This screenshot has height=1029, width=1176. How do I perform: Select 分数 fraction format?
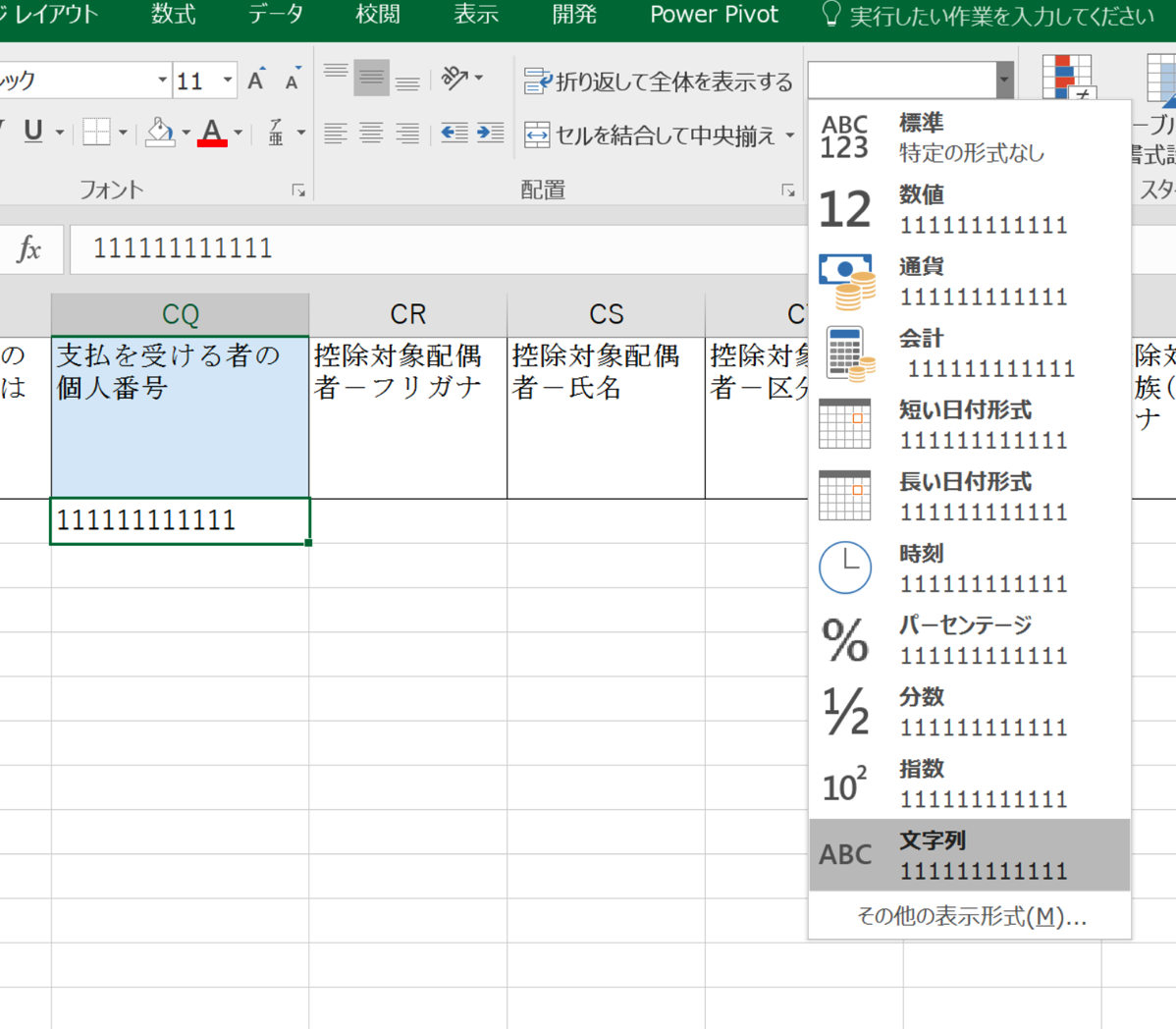(x=970, y=713)
